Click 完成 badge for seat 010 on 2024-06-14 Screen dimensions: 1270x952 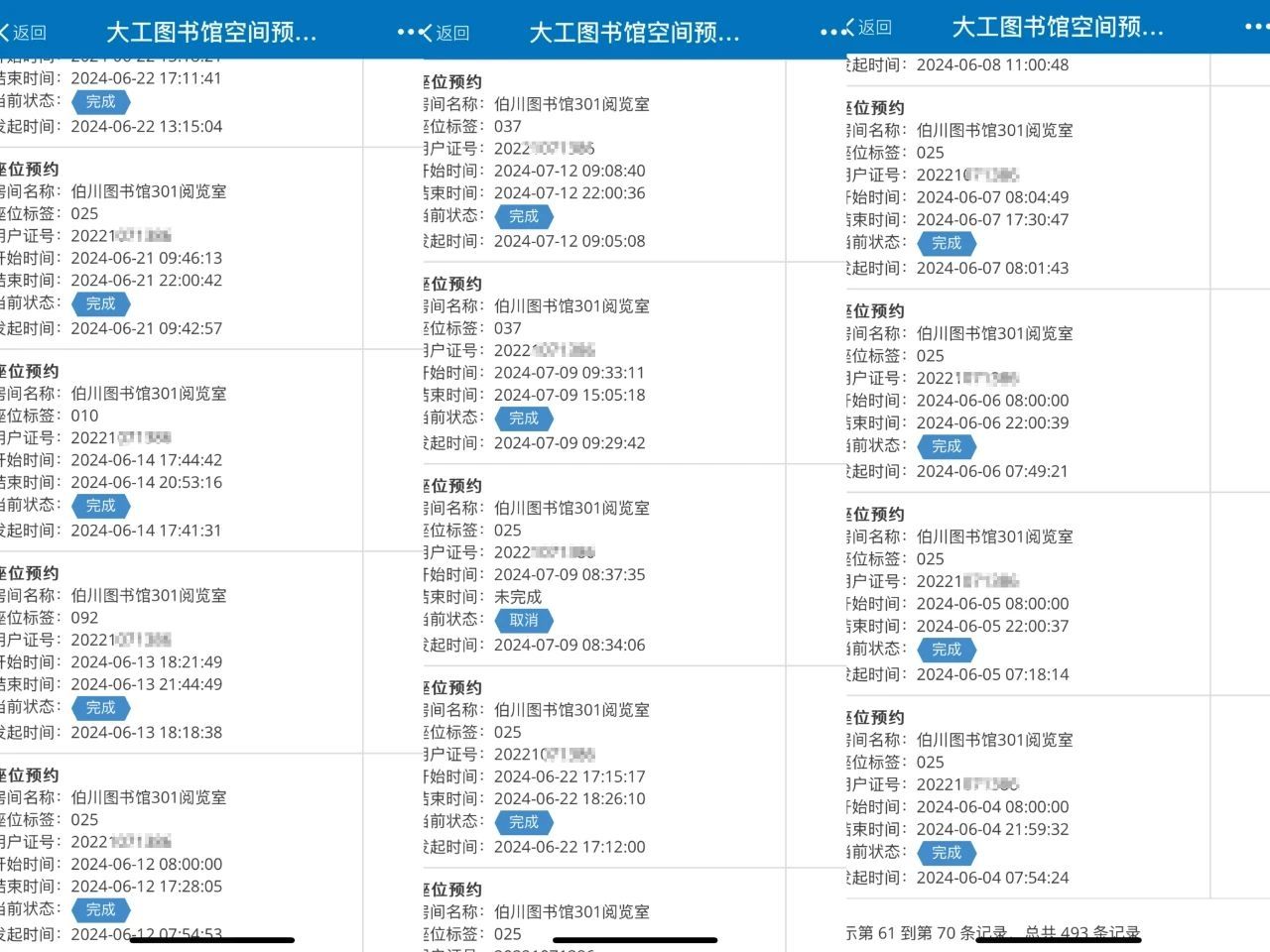tap(100, 506)
